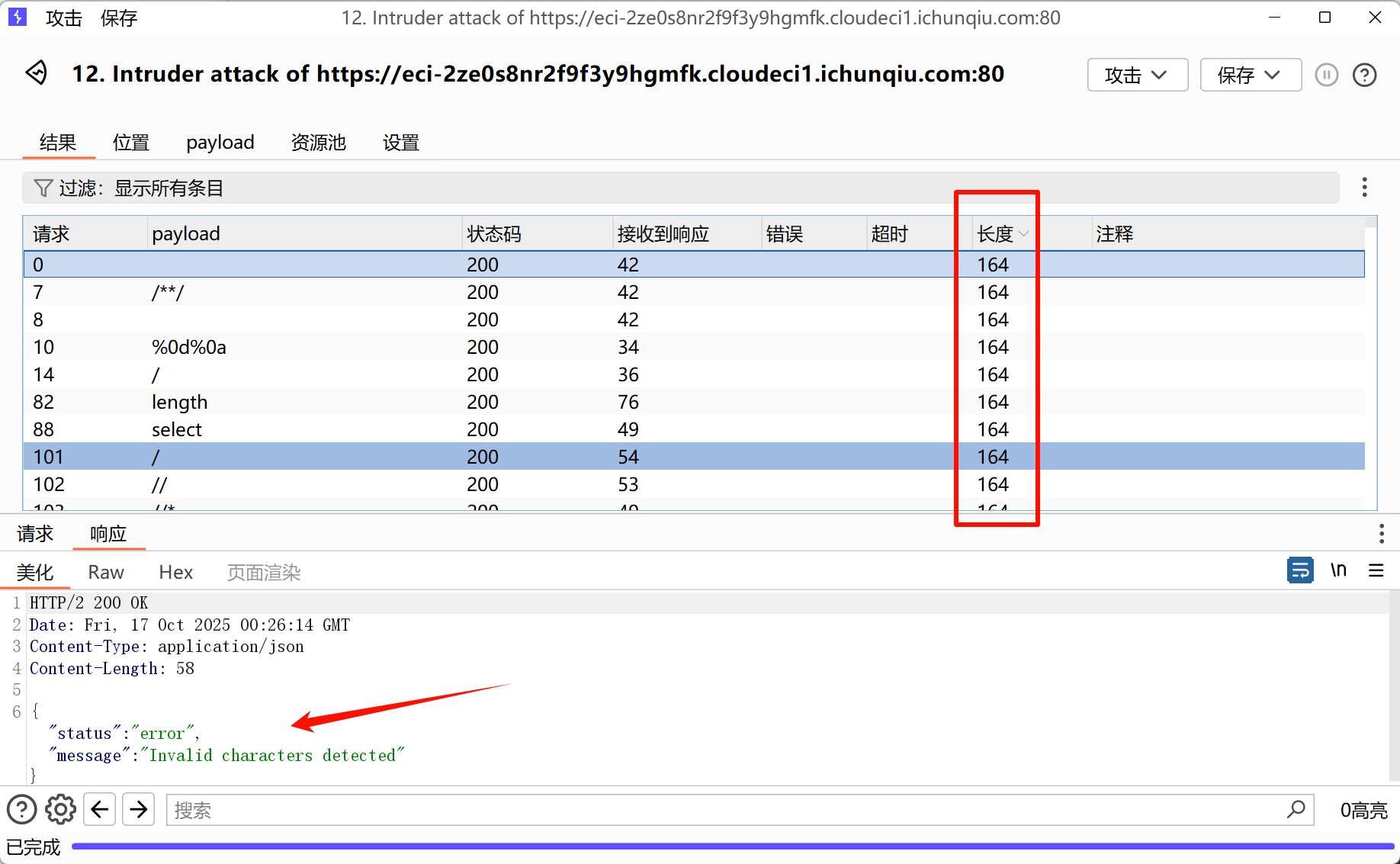Open response panel three-dot options menu
The image size is (1400, 864).
tap(1381, 534)
